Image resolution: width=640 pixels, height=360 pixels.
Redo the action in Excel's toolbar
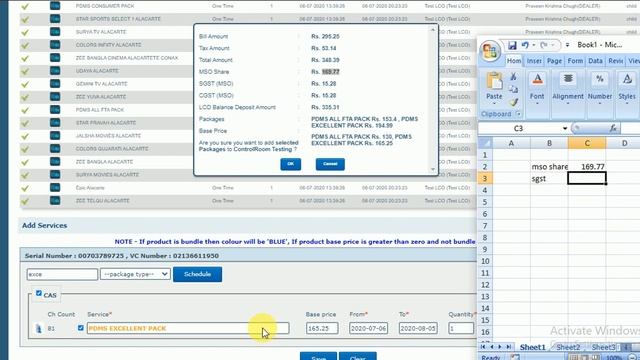click(x=544, y=45)
